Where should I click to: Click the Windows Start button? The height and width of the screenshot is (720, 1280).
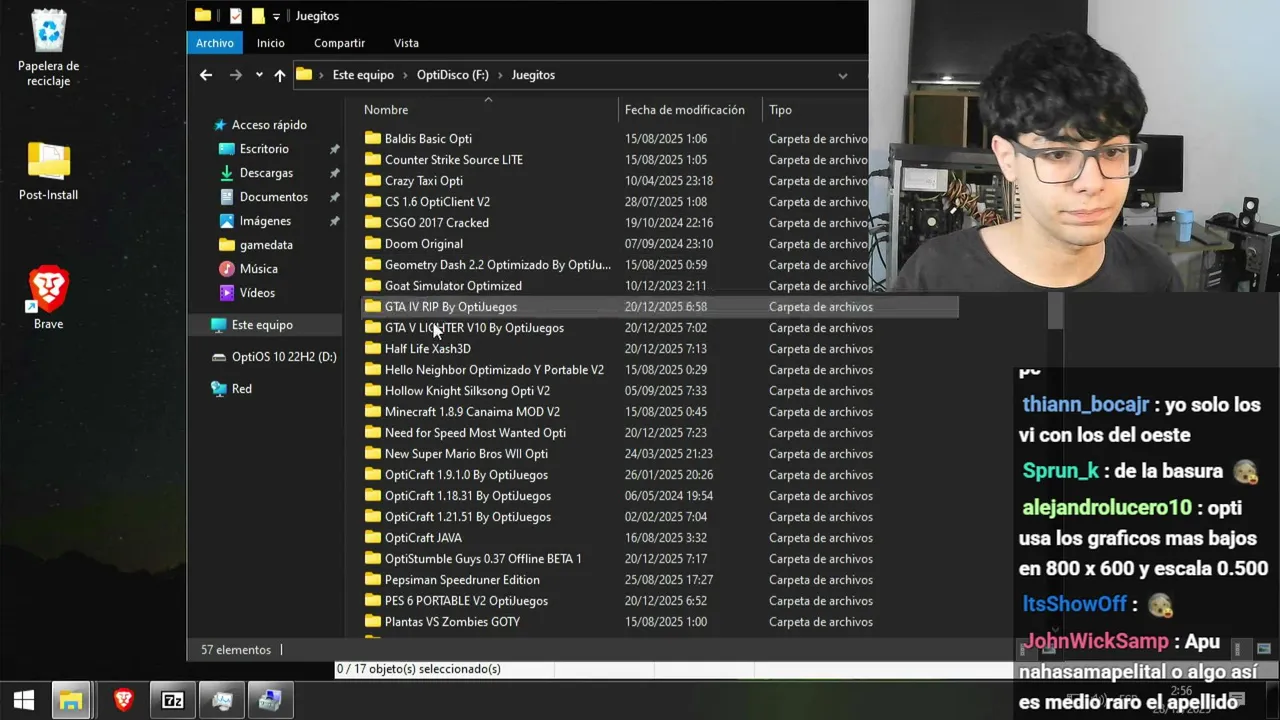coord(24,700)
